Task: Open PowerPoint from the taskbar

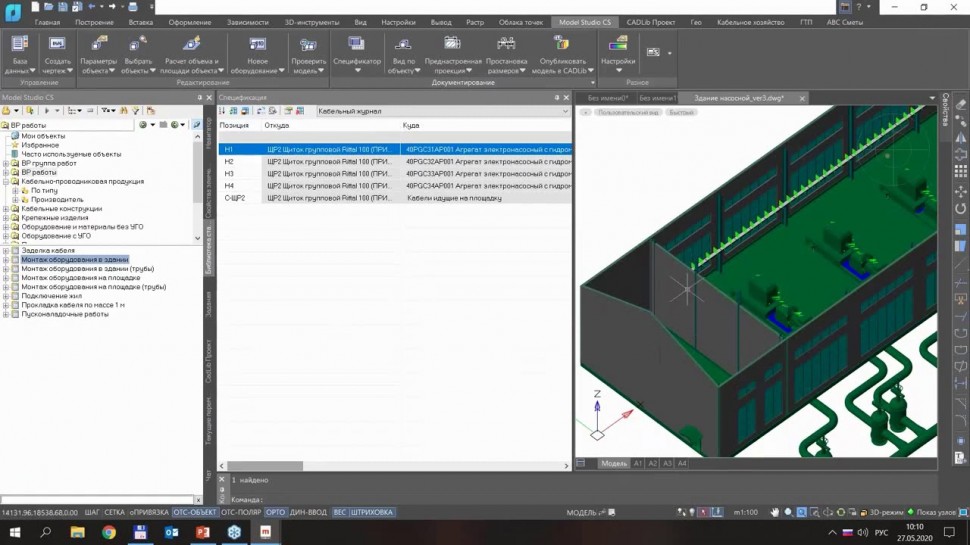Action: 203,532
